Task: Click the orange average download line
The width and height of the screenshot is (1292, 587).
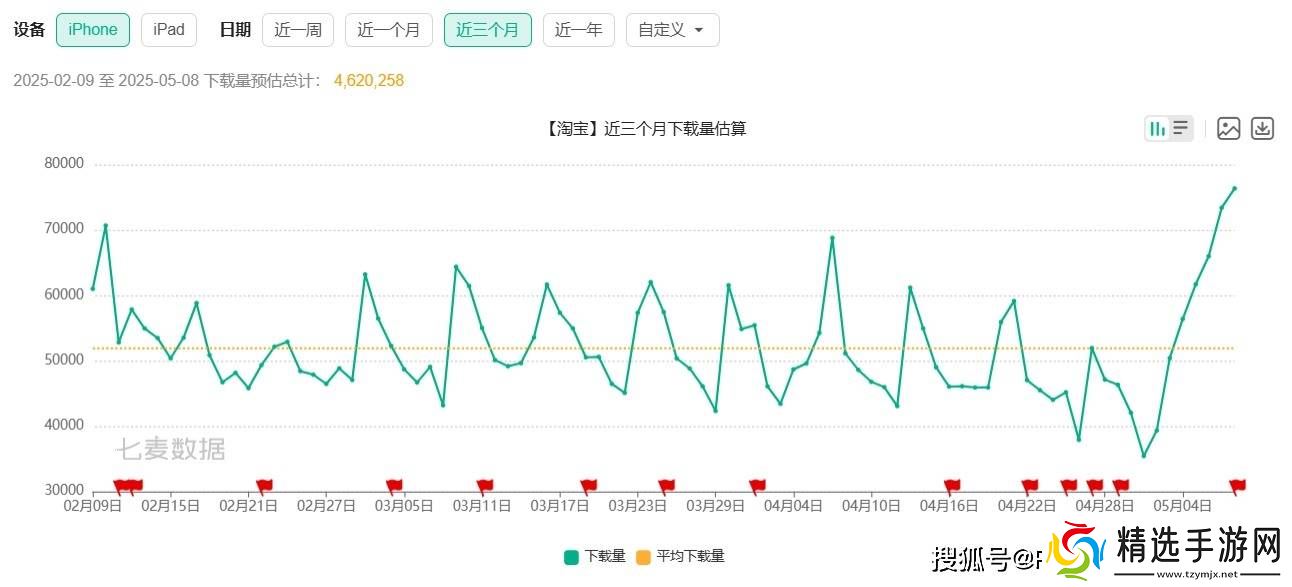Action: click(700, 348)
